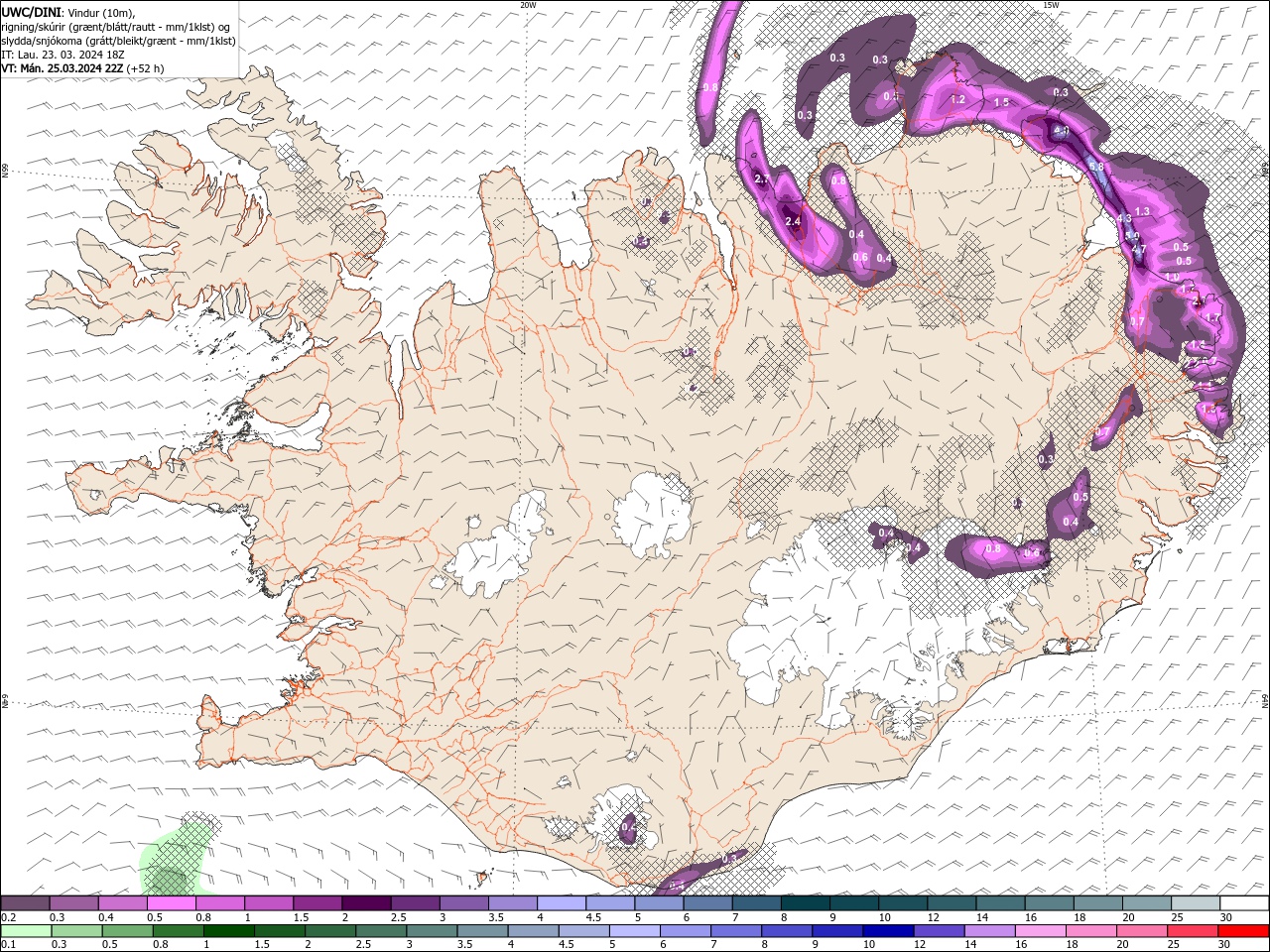
Task: Select the white swatch above 30 on snow scale
Action: click(1245, 903)
